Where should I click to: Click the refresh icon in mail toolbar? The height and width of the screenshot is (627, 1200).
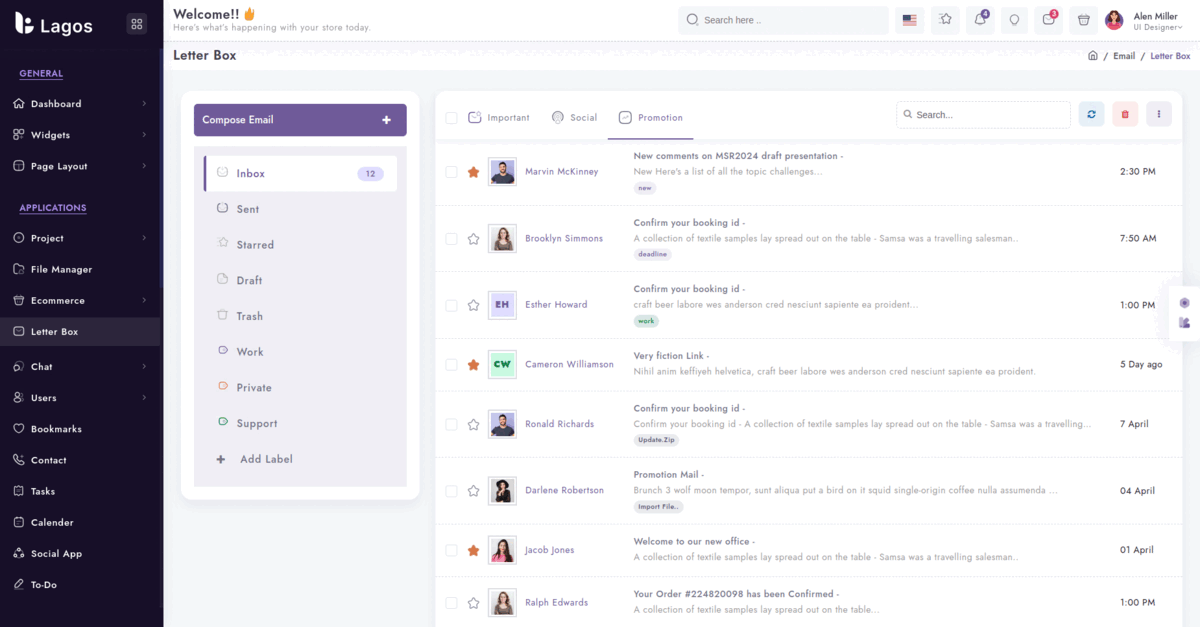(1091, 115)
